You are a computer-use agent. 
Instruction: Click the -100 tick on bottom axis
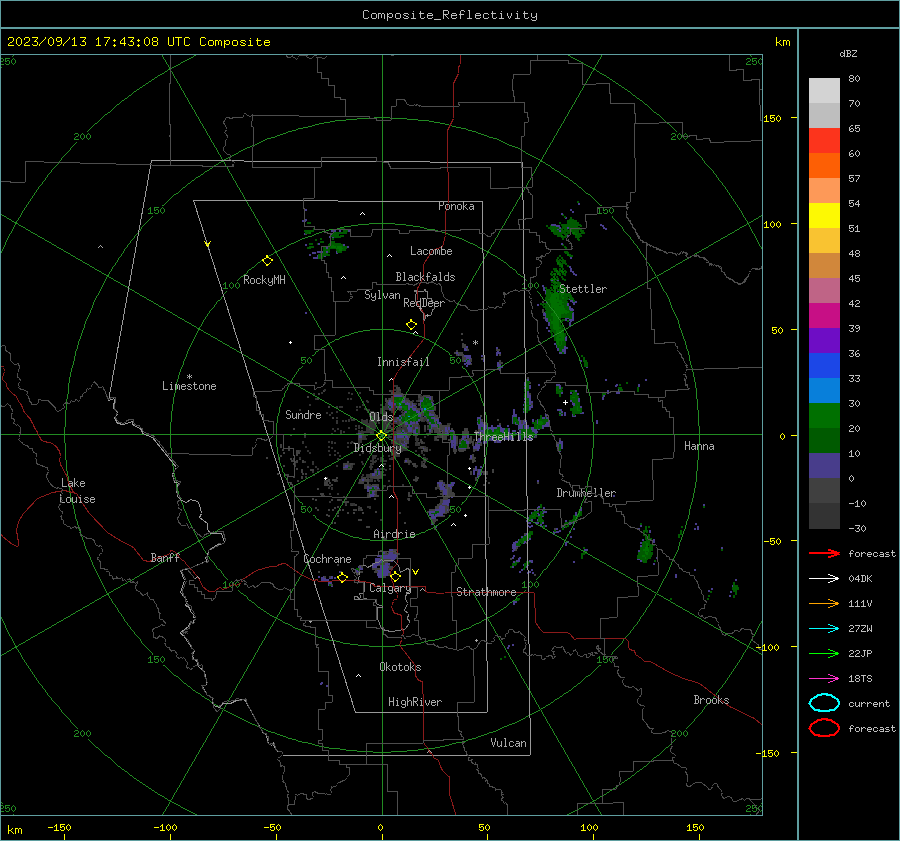click(165, 827)
